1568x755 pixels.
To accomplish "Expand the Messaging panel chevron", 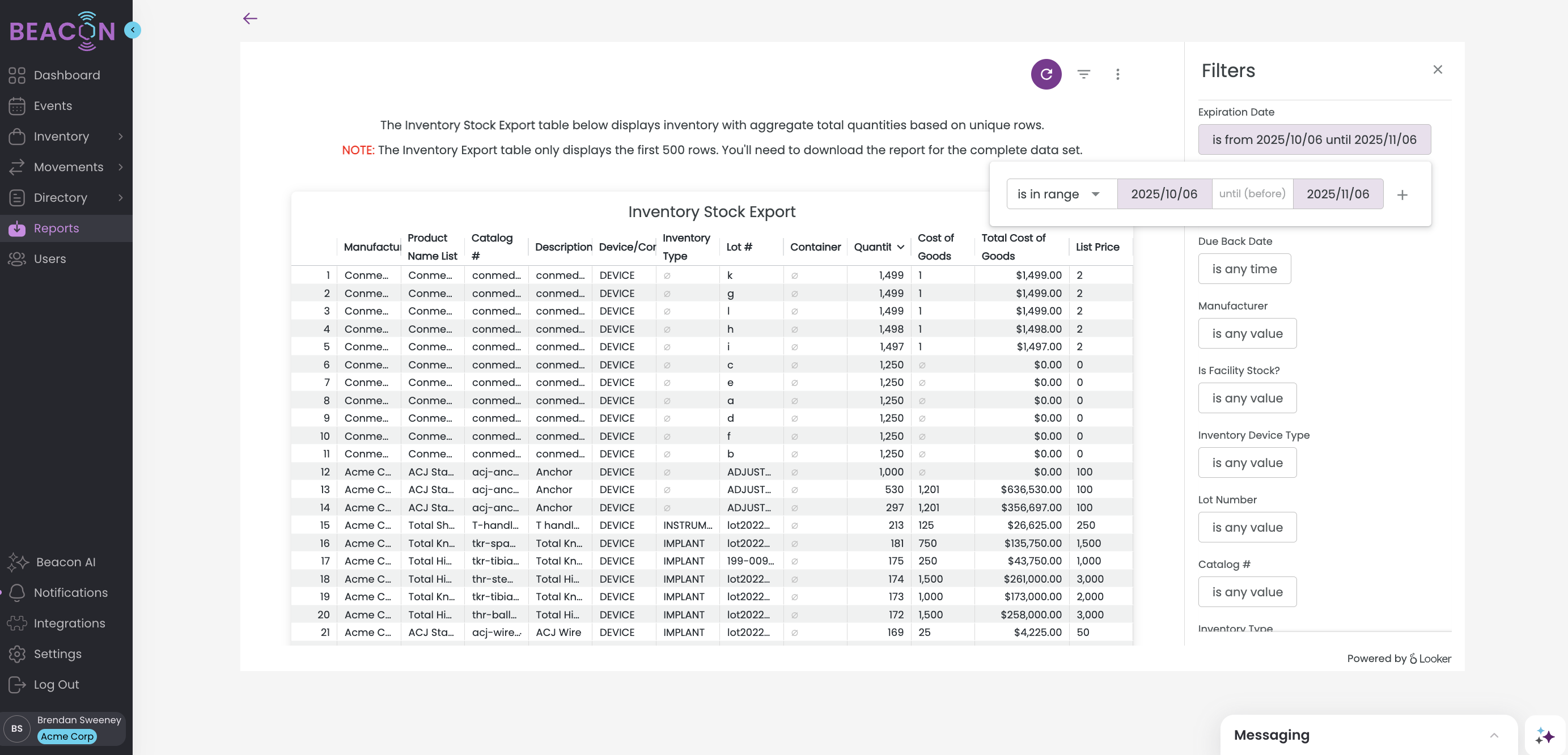I will pos(1494,735).
